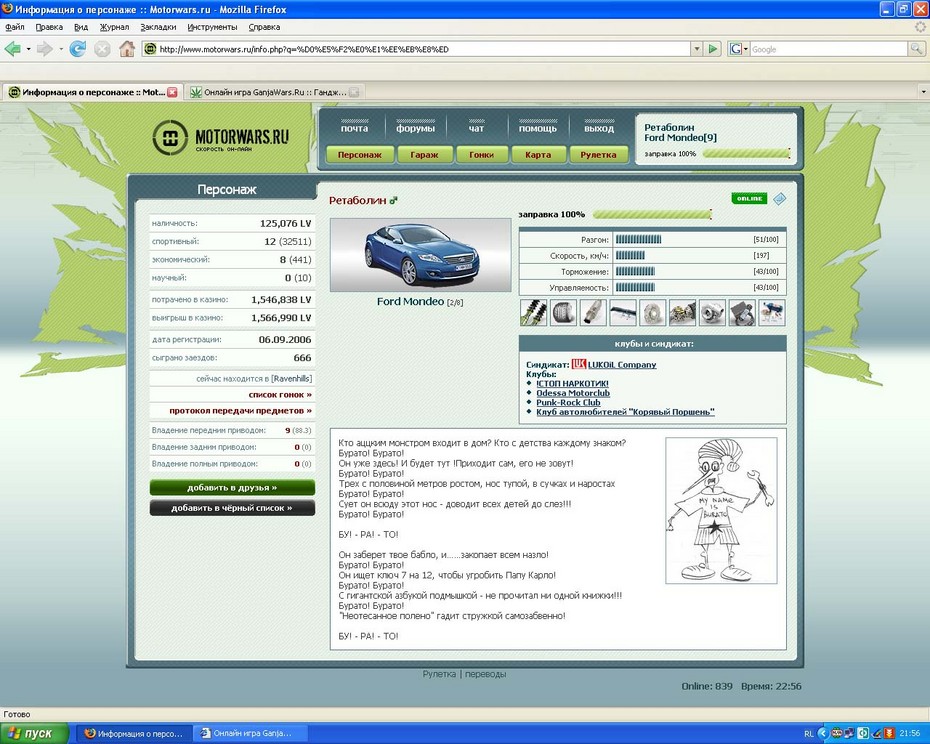This screenshot has height=744, width=930.
Task: Click the blue diamond icon beside ONLINE
Action: pyautogui.click(x=779, y=199)
